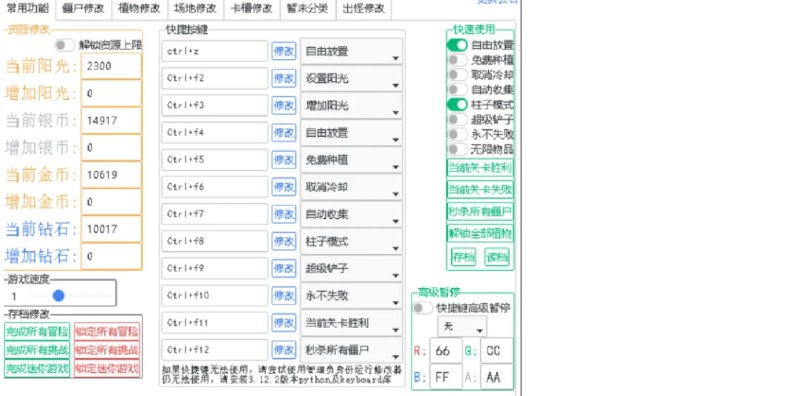Click the A alpha field showing AA
The height and width of the screenshot is (396, 800).
[x=496, y=377]
